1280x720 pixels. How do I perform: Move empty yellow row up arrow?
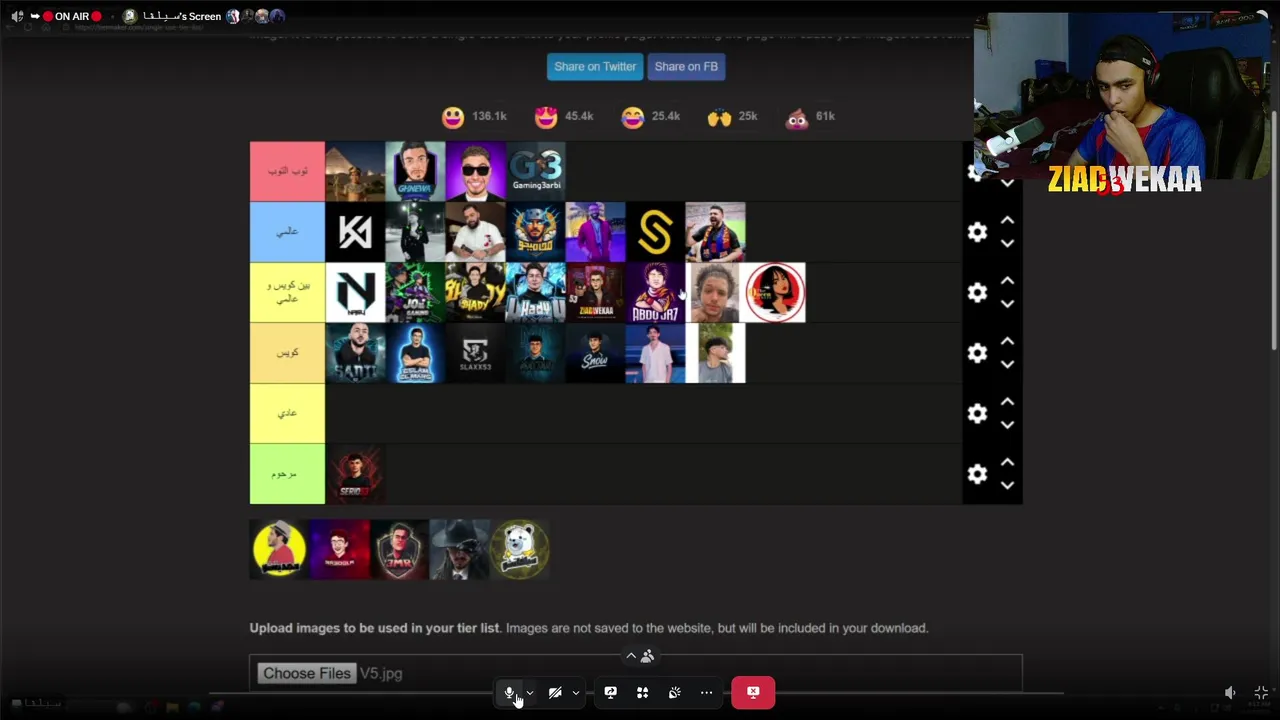pos(1007,401)
